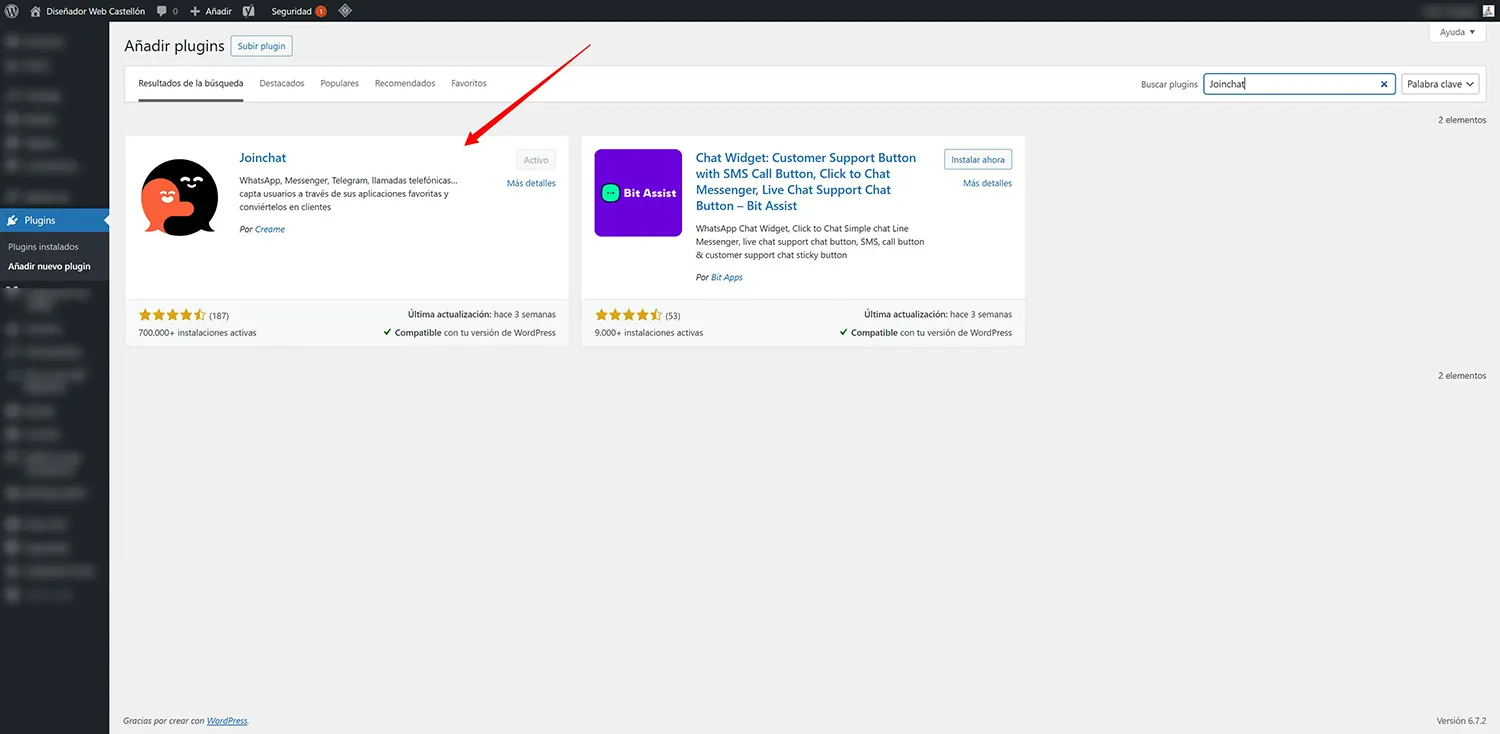Image resolution: width=1500 pixels, height=734 pixels.
Task: Click the 'Versión 6.7.2' footer text
Action: pos(1461,721)
